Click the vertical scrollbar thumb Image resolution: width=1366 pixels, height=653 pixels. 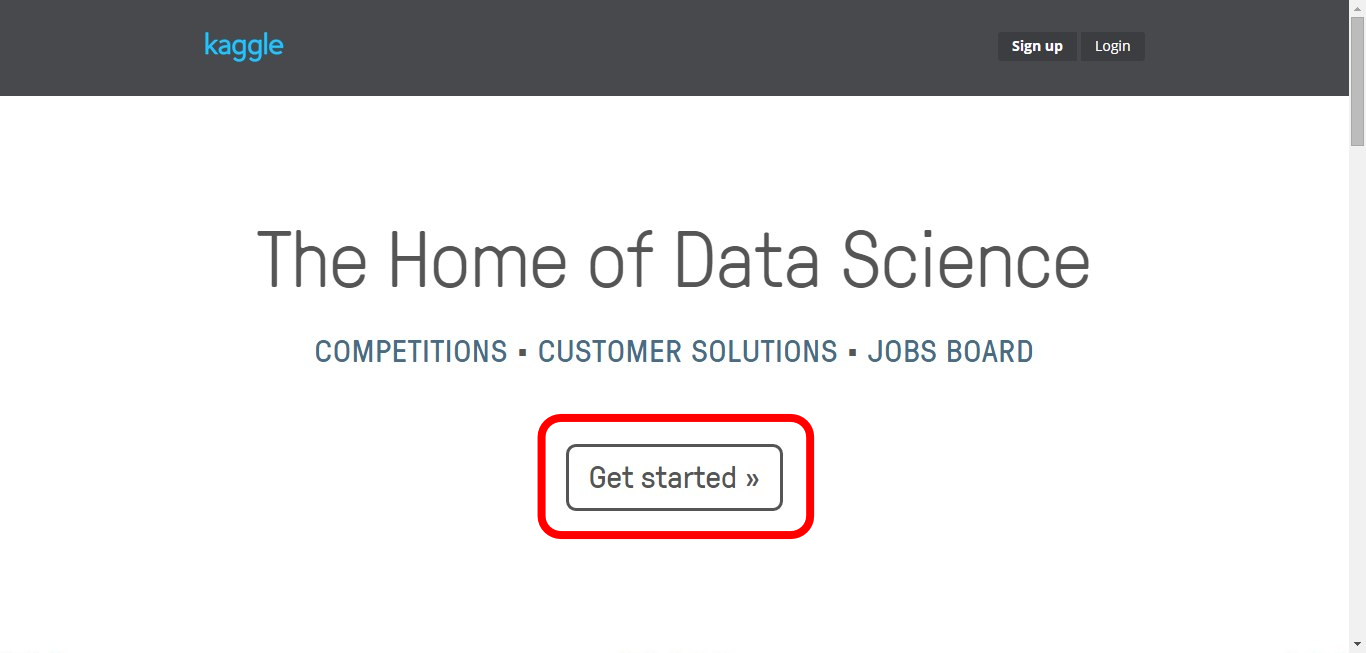coord(1357,80)
